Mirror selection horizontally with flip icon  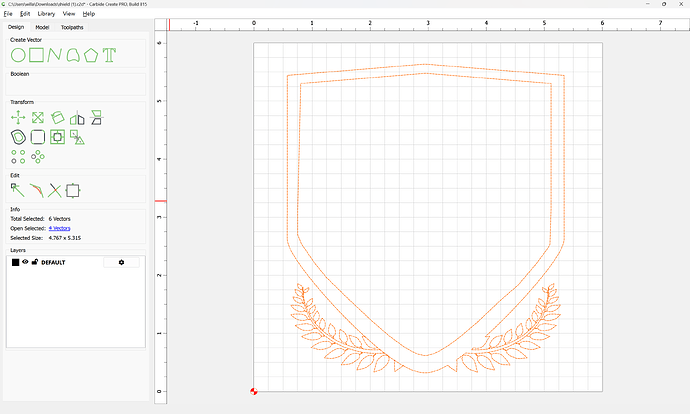coord(77,118)
